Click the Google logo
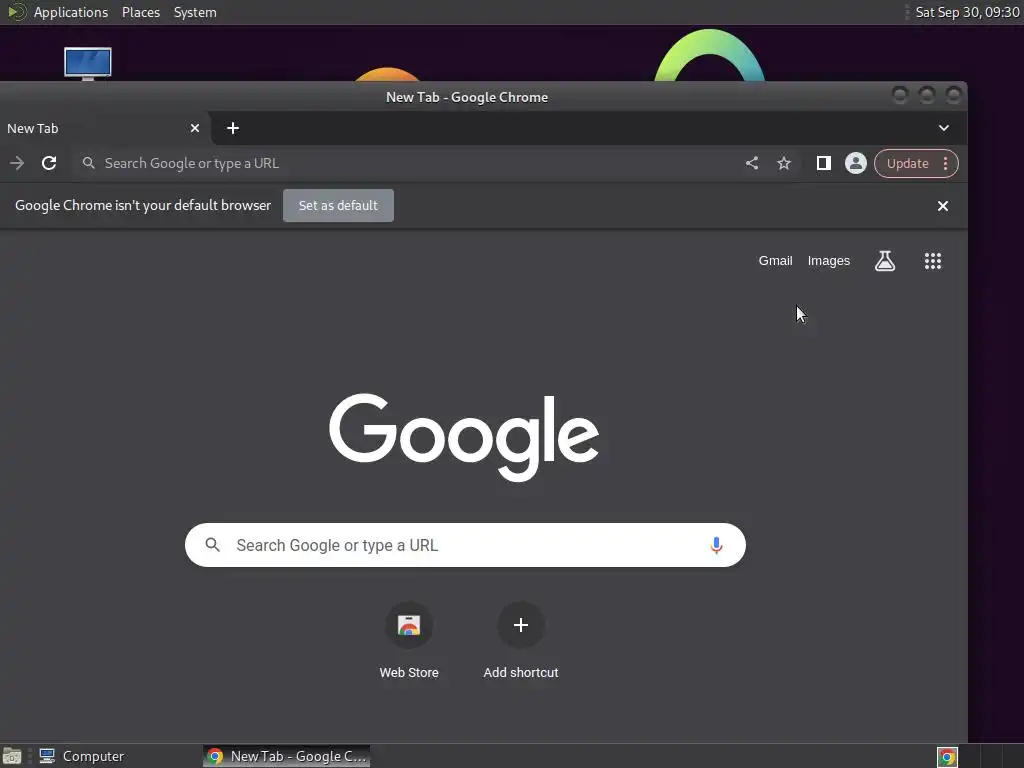Screen dimensions: 1024x768 pos(464,436)
